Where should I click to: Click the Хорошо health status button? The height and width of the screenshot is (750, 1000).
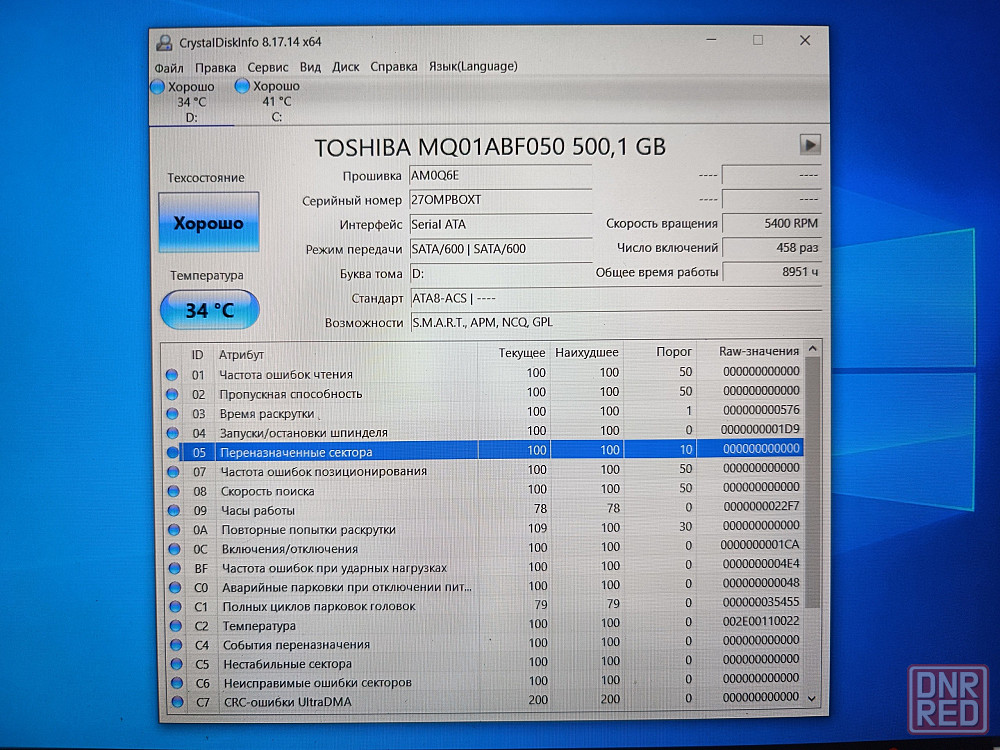209,222
